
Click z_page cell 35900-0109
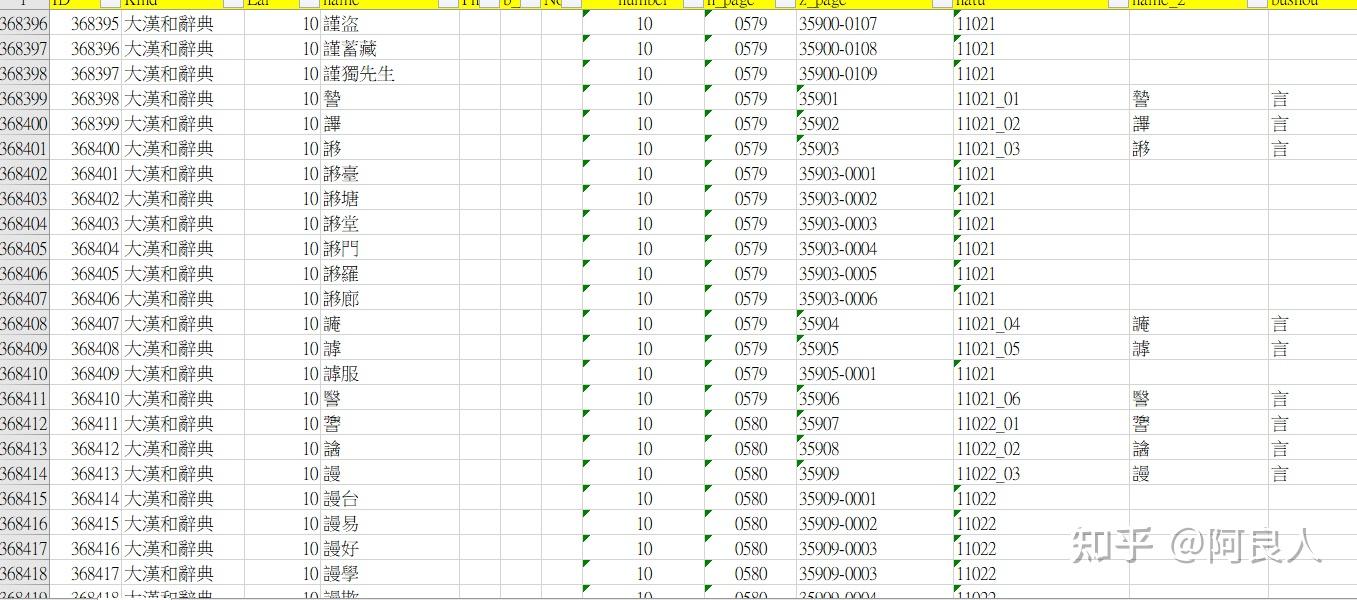coord(874,74)
